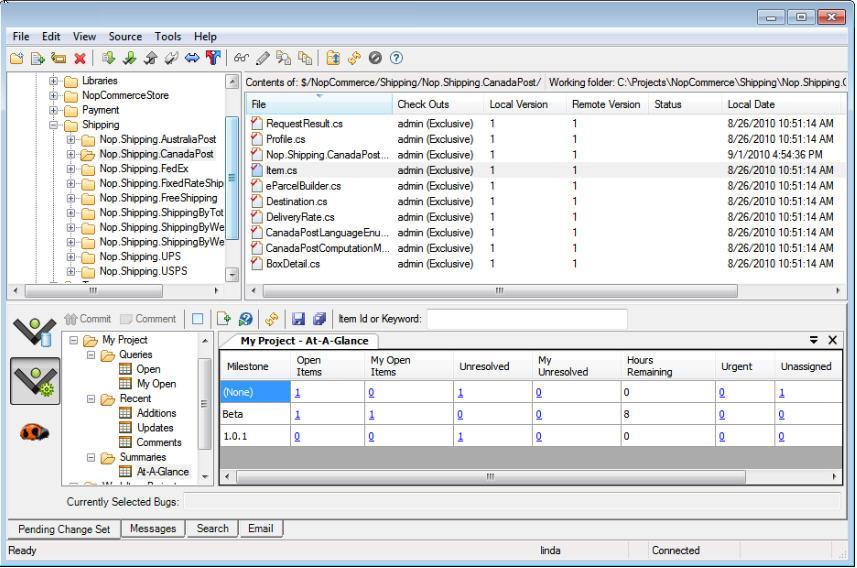The width and height of the screenshot is (857, 568).
Task: Open the File menu
Action: [x=21, y=37]
